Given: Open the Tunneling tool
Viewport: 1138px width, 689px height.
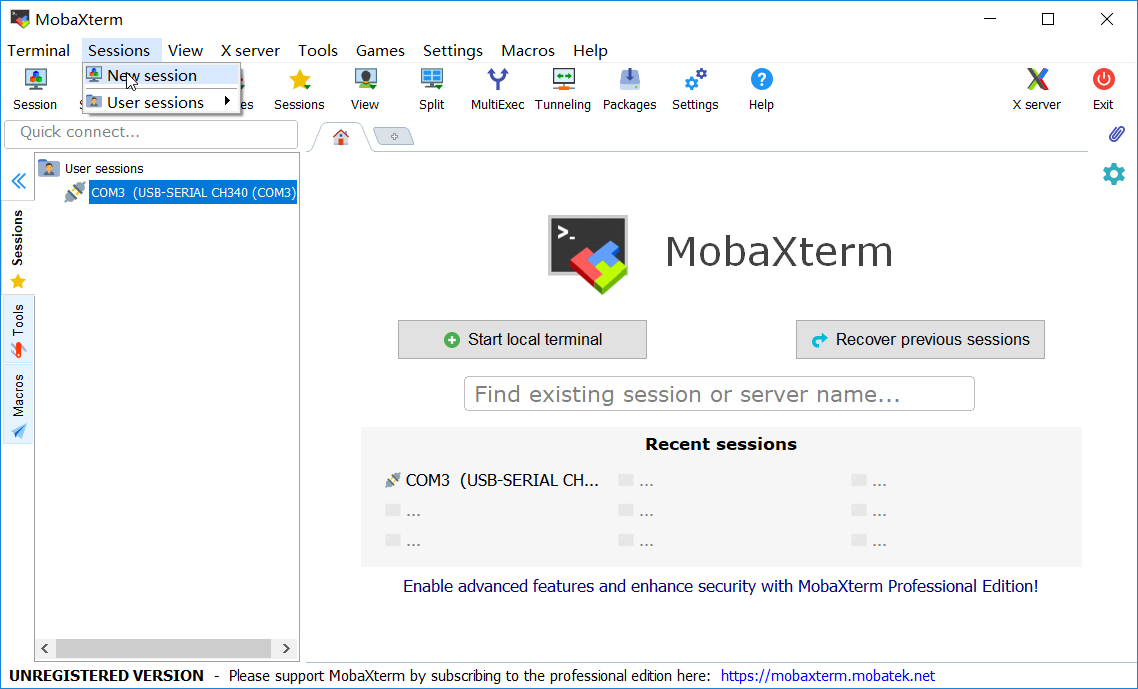Looking at the screenshot, I should click(562, 89).
